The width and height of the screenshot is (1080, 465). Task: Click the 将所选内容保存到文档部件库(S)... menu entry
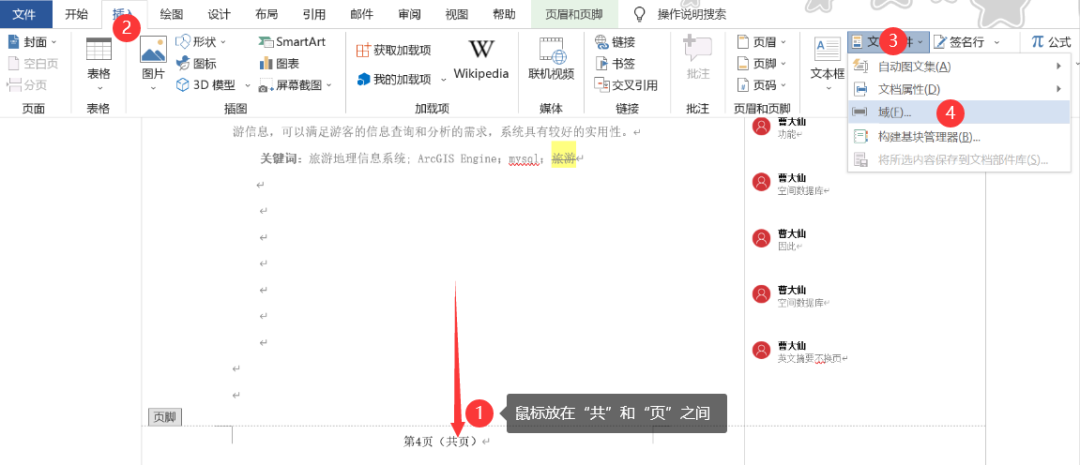pos(959,160)
